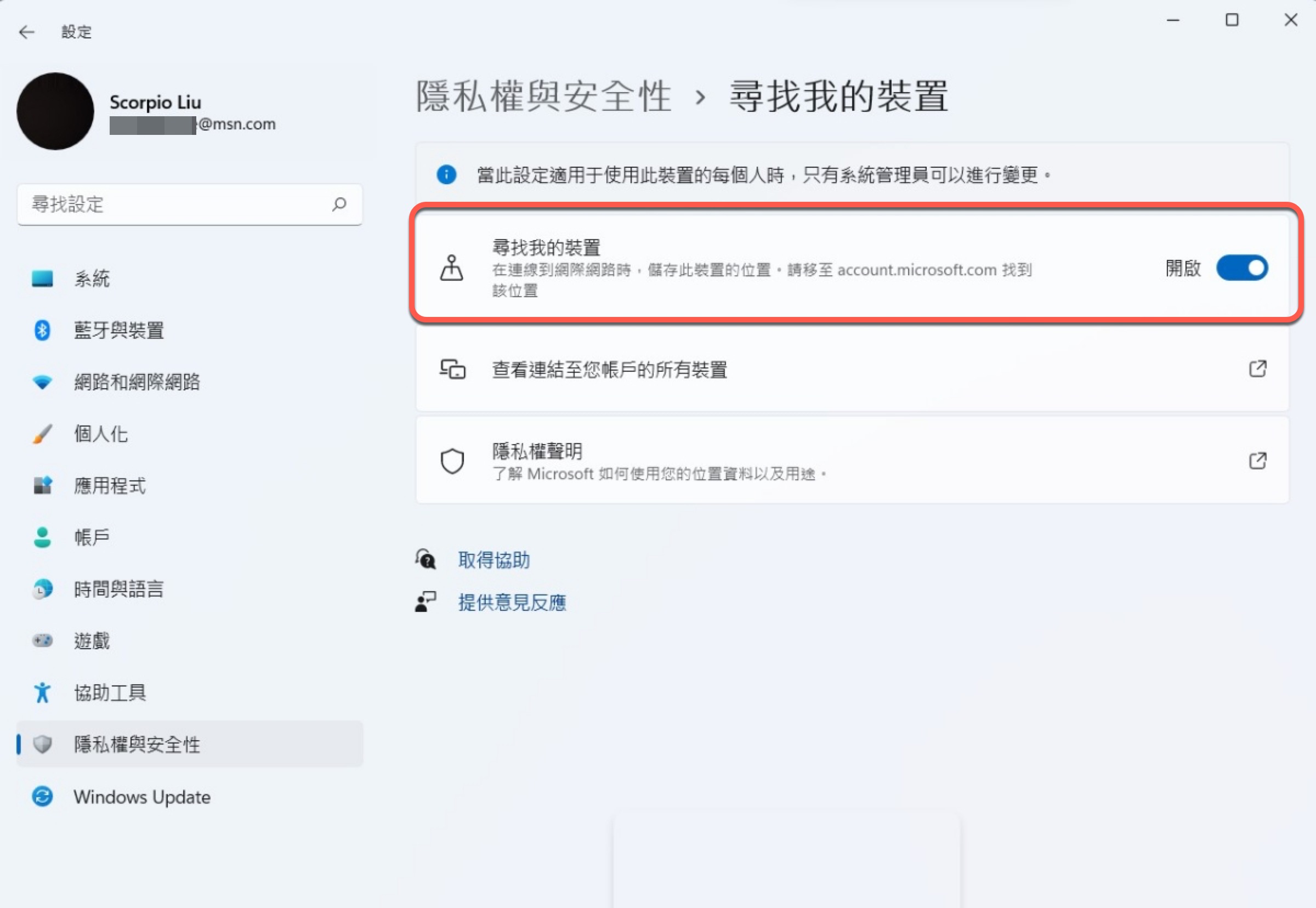Click the Scorpio Liu profile avatar

[x=55, y=111]
